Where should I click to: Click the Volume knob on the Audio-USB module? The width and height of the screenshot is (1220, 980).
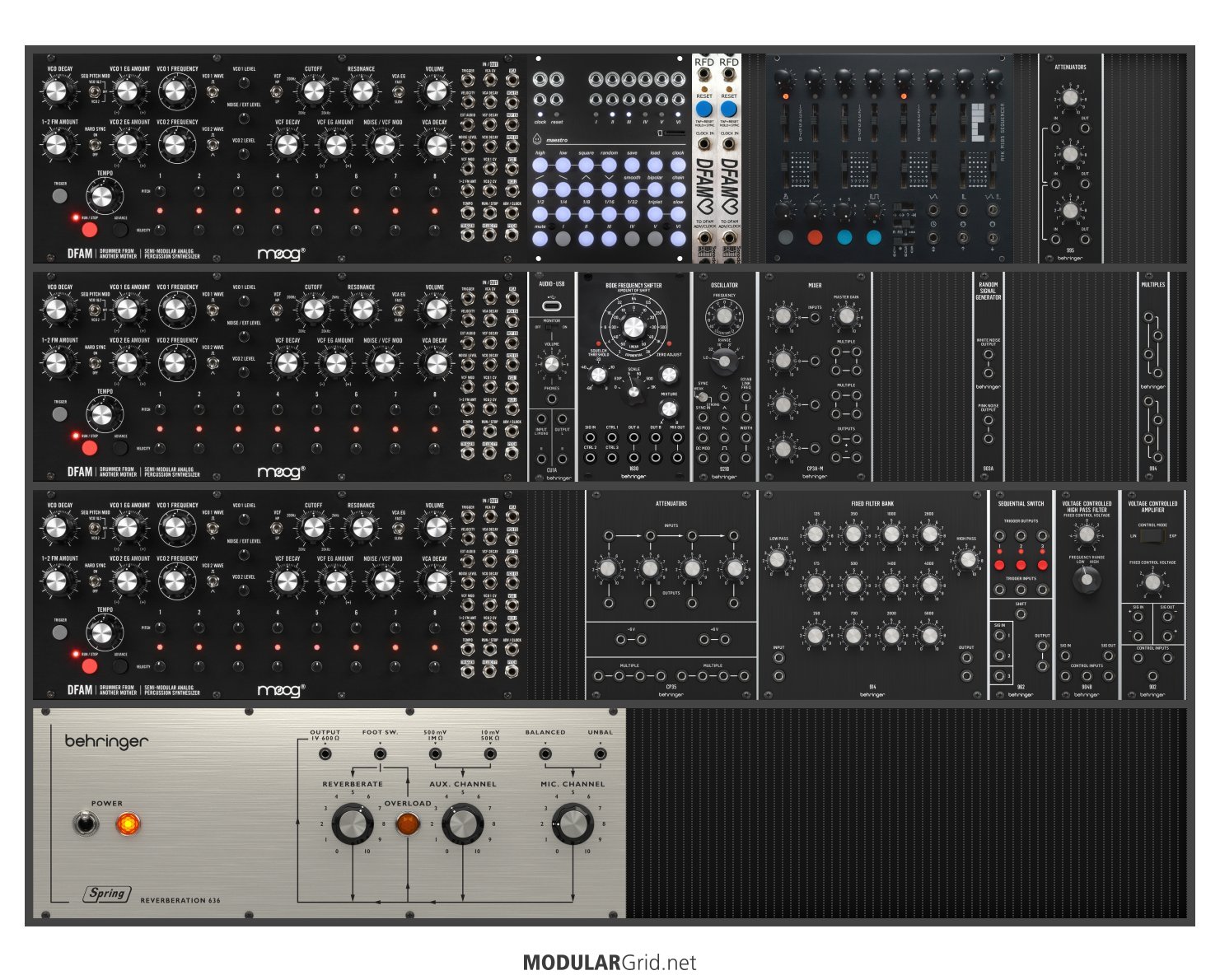(551, 363)
